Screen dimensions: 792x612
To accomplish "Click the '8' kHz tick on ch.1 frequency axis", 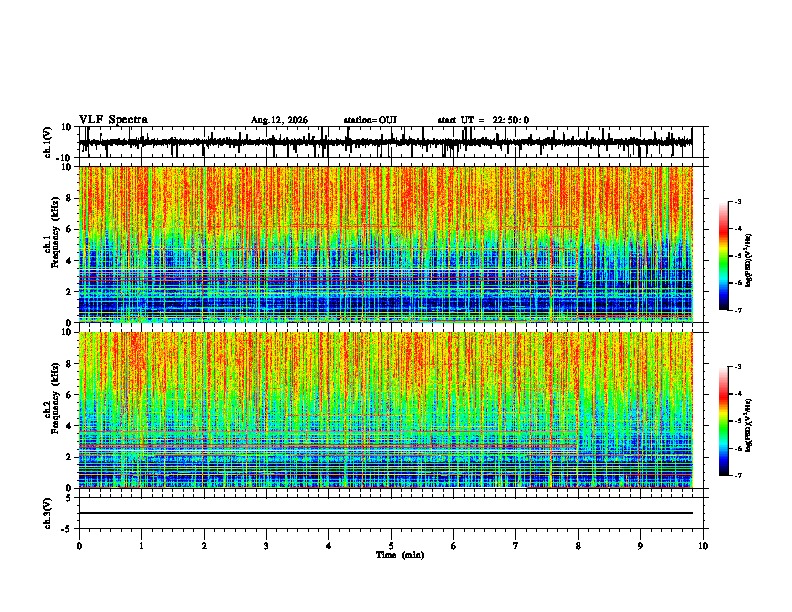I will [69, 198].
